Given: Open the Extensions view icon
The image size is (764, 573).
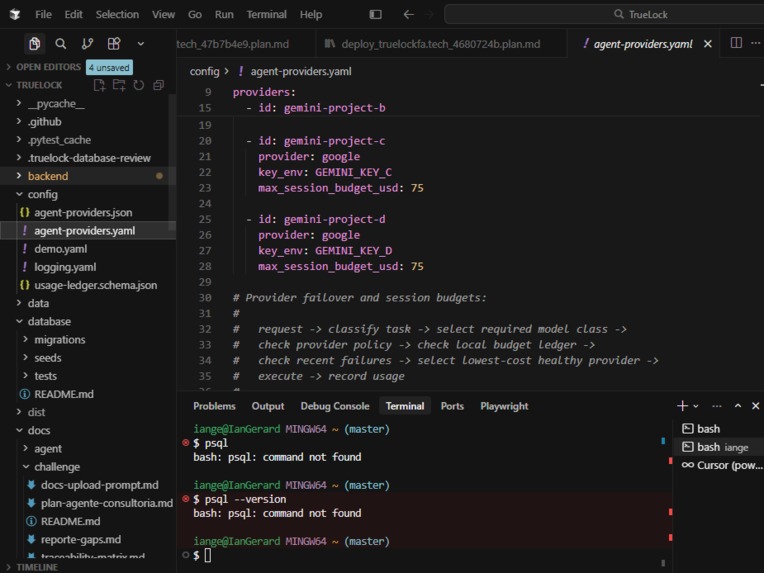Looking at the screenshot, I should click(114, 44).
